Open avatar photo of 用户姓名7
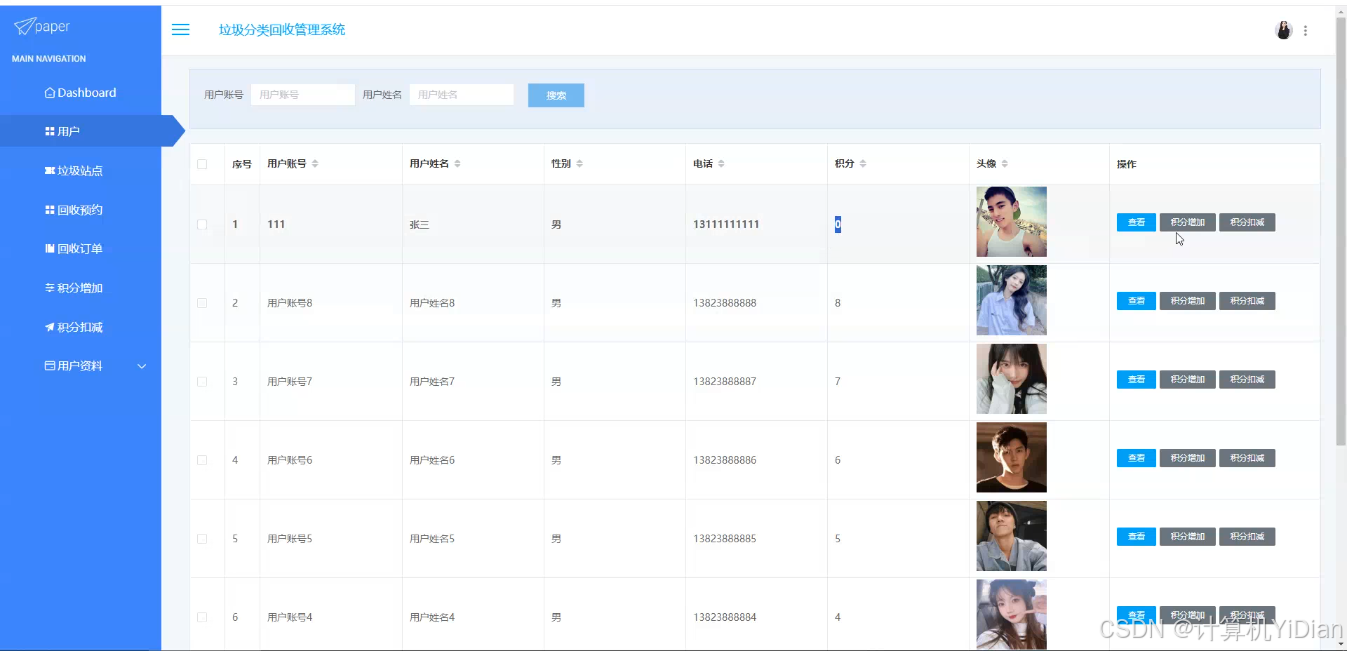Viewport: 1347px width, 651px height. 1011,379
